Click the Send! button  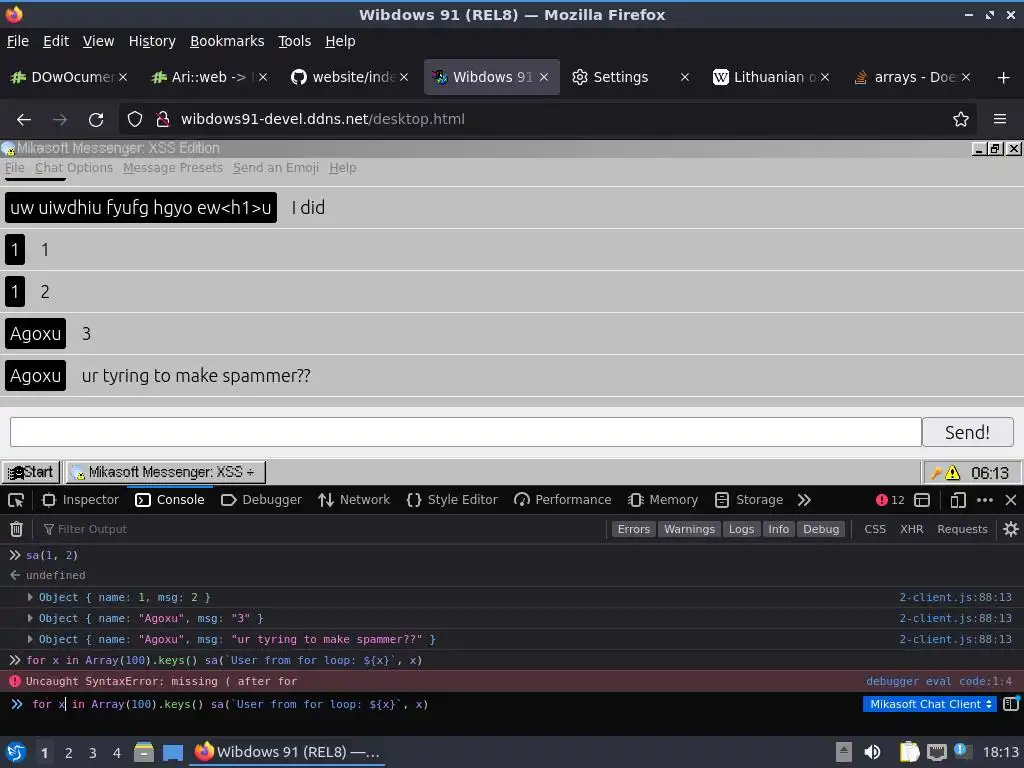[967, 432]
